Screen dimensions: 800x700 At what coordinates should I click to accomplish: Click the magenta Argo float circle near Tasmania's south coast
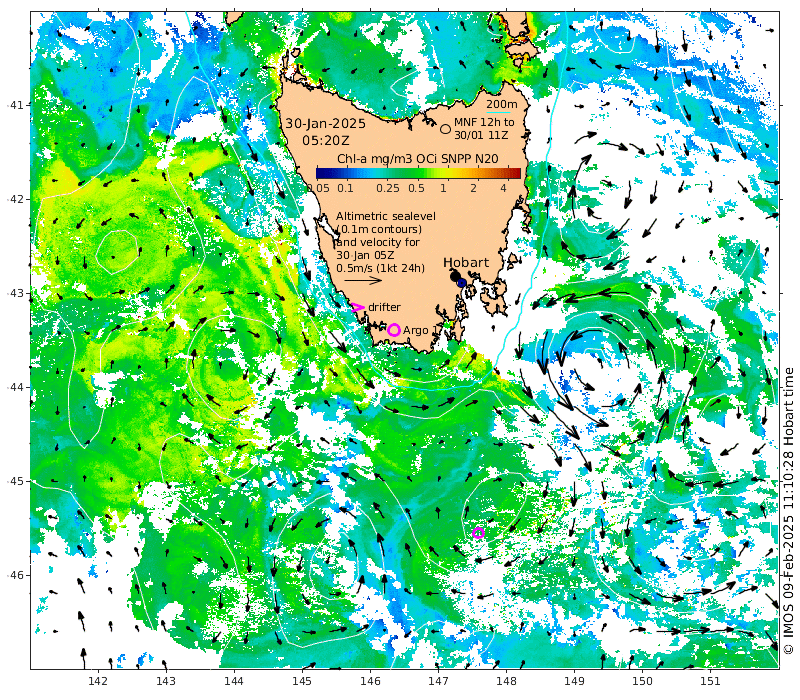click(393, 330)
